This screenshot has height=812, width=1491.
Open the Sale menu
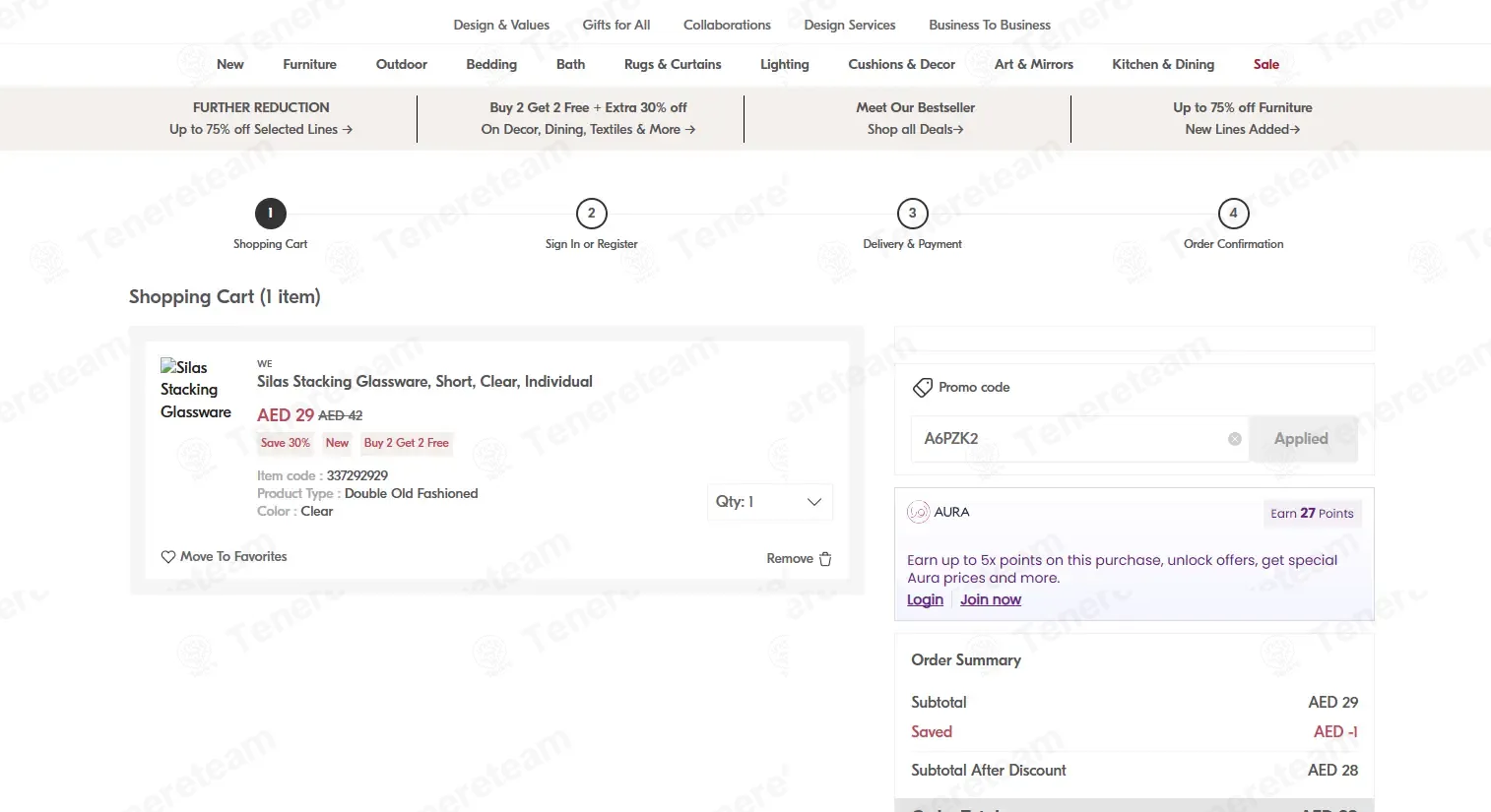(x=1266, y=64)
